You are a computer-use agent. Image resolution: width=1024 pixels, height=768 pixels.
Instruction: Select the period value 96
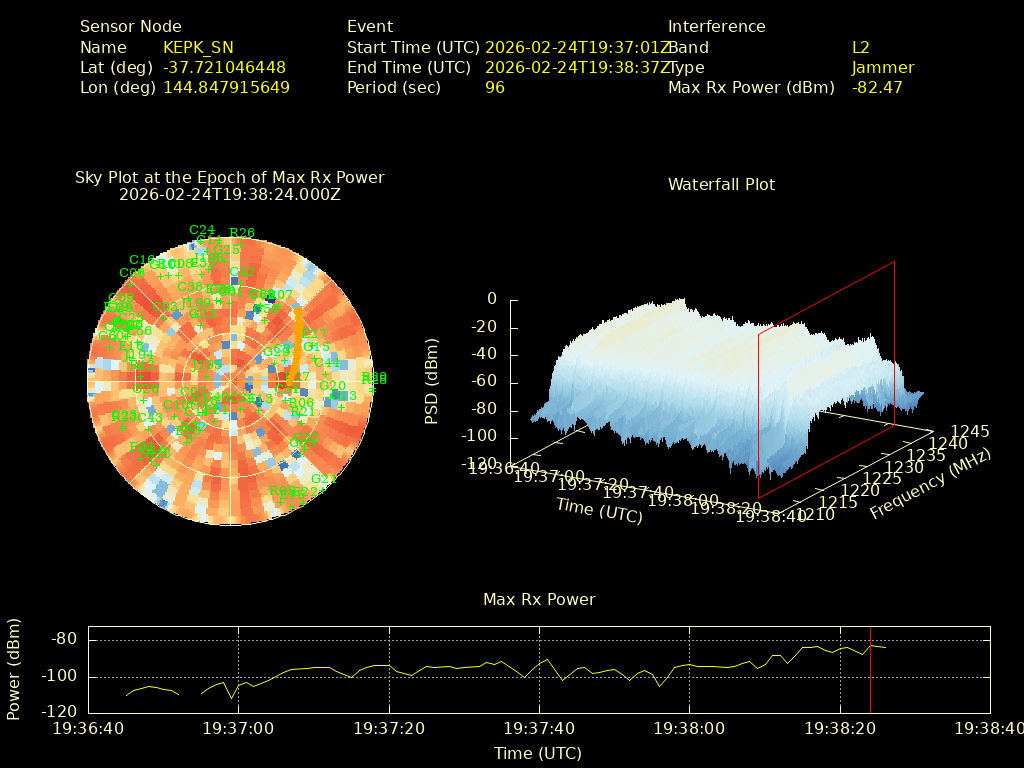495,87
